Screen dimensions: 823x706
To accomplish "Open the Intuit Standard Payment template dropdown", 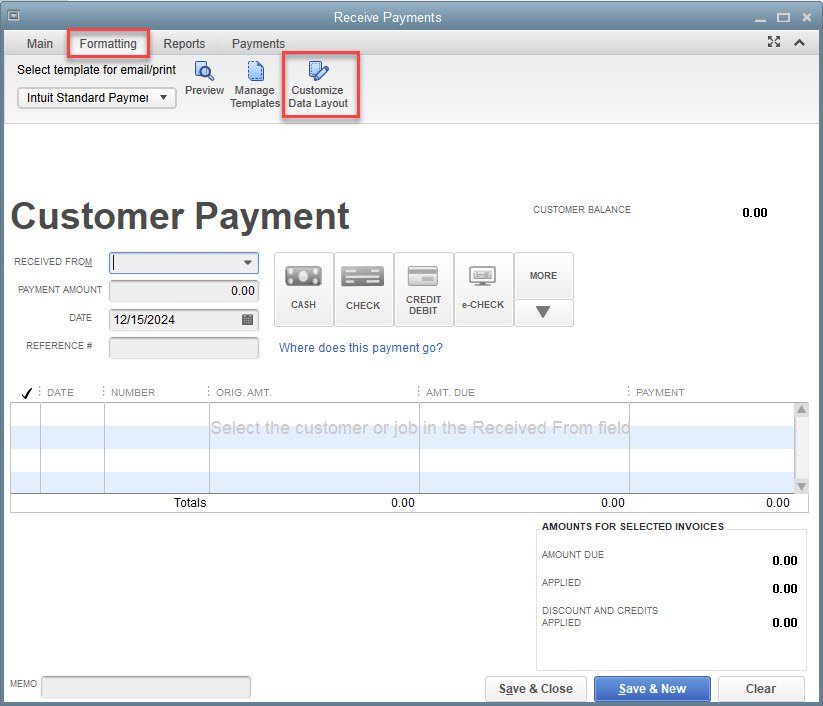I will [x=165, y=98].
